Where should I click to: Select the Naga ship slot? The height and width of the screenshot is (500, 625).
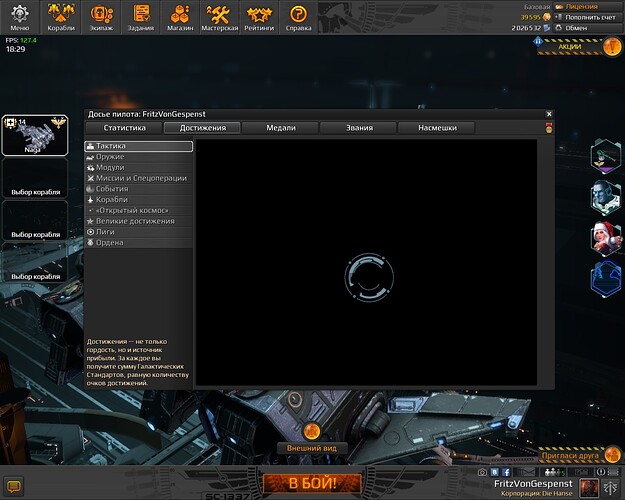coord(35,135)
